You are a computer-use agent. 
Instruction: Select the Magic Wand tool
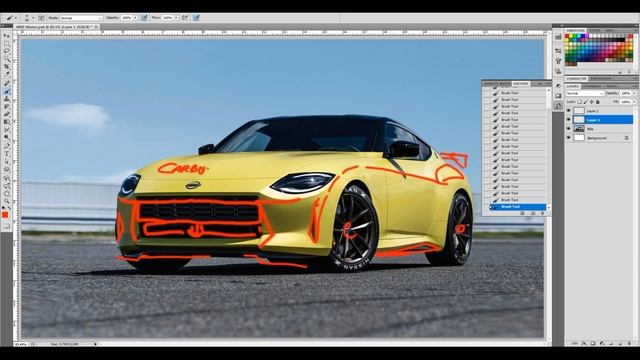click(x=7, y=59)
